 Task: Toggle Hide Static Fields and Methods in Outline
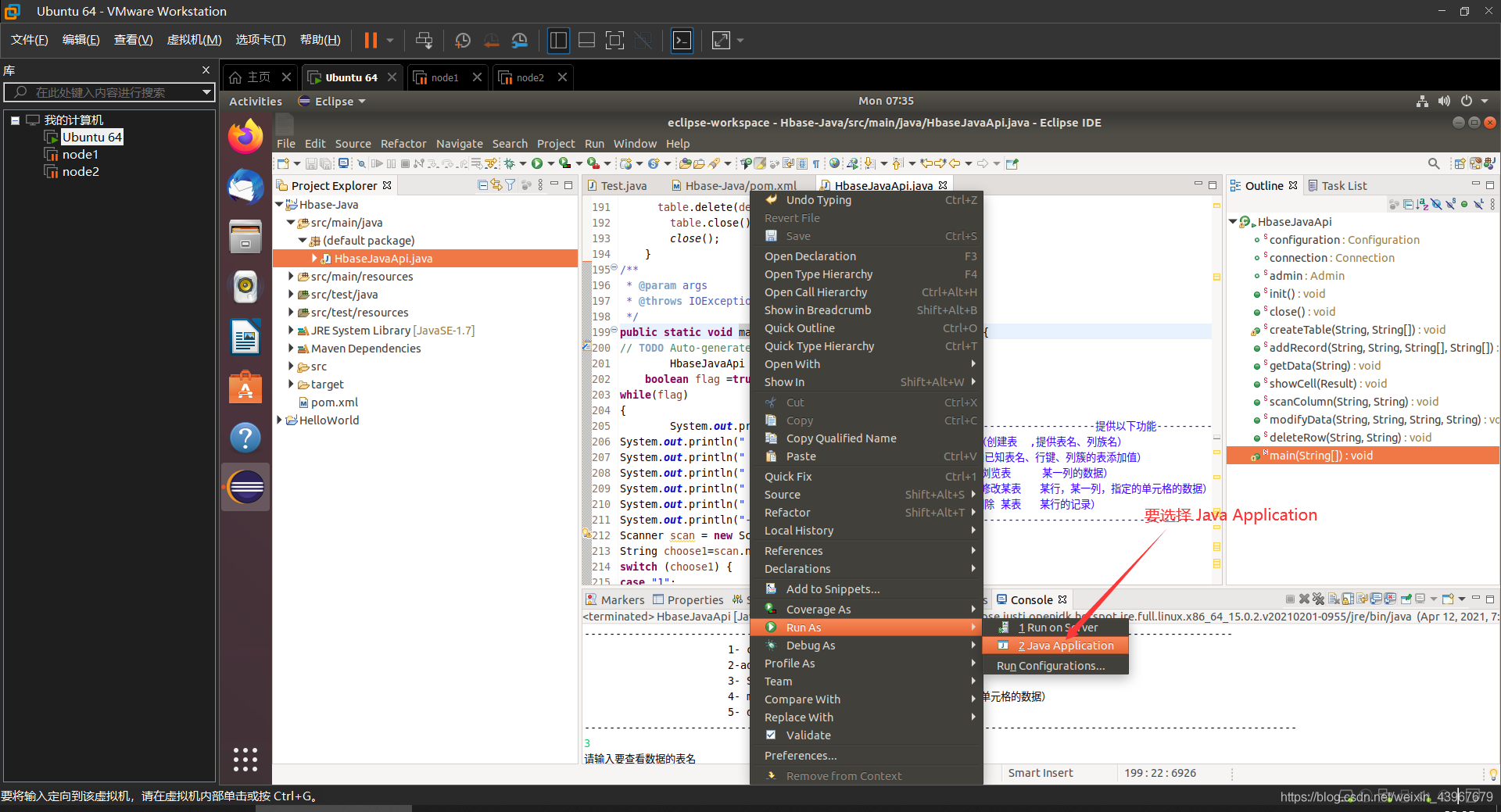tap(1450, 204)
